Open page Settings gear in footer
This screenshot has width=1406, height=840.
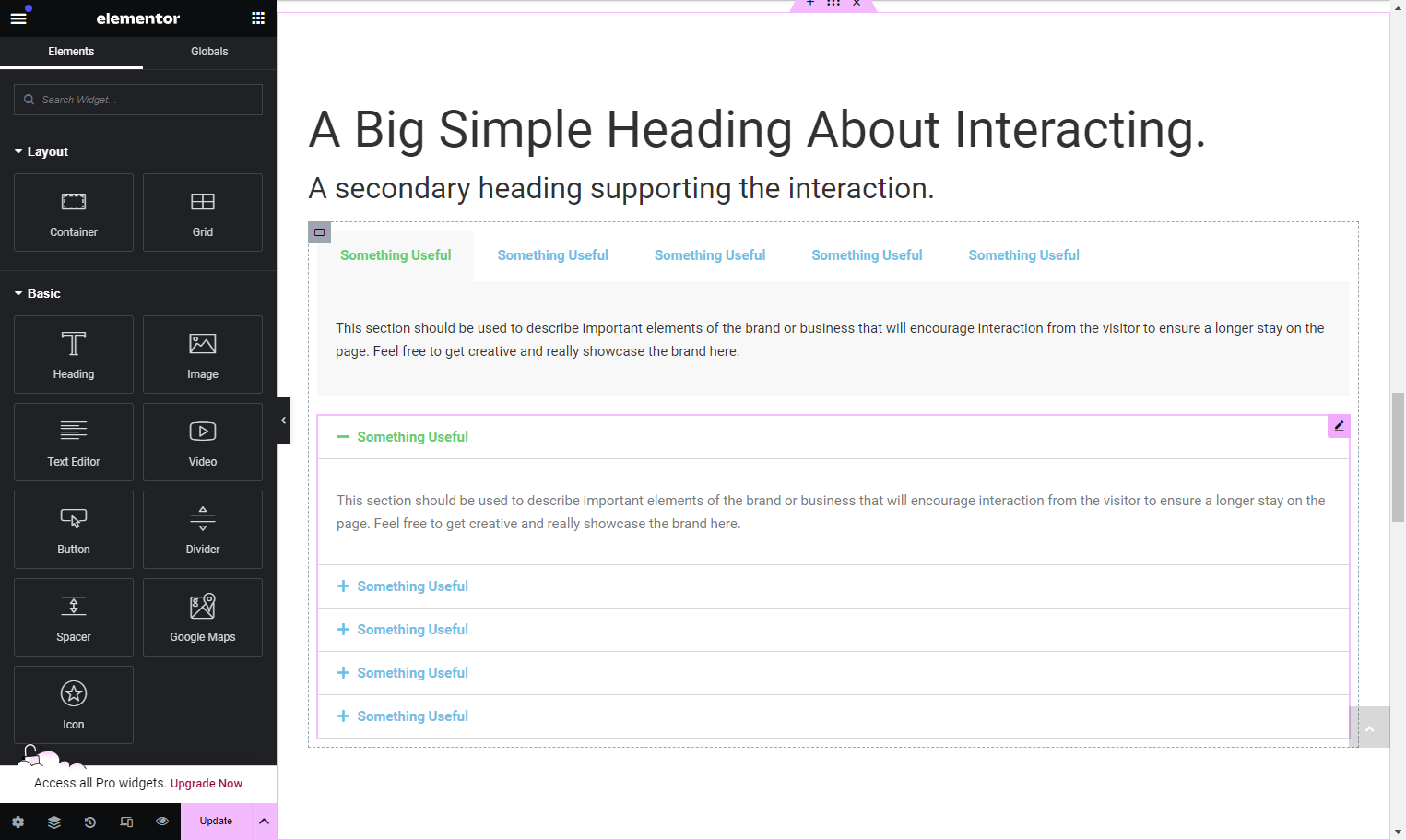tap(18, 822)
